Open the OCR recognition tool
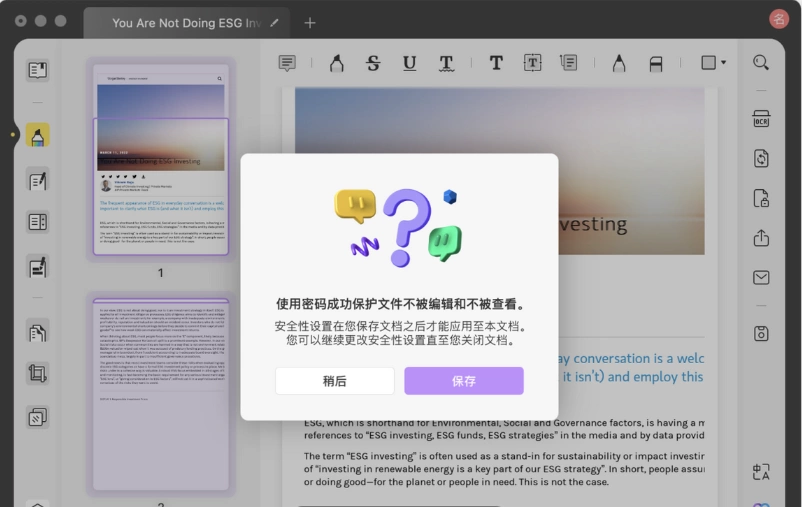Screen dimensions: 802x507 coord(761,119)
